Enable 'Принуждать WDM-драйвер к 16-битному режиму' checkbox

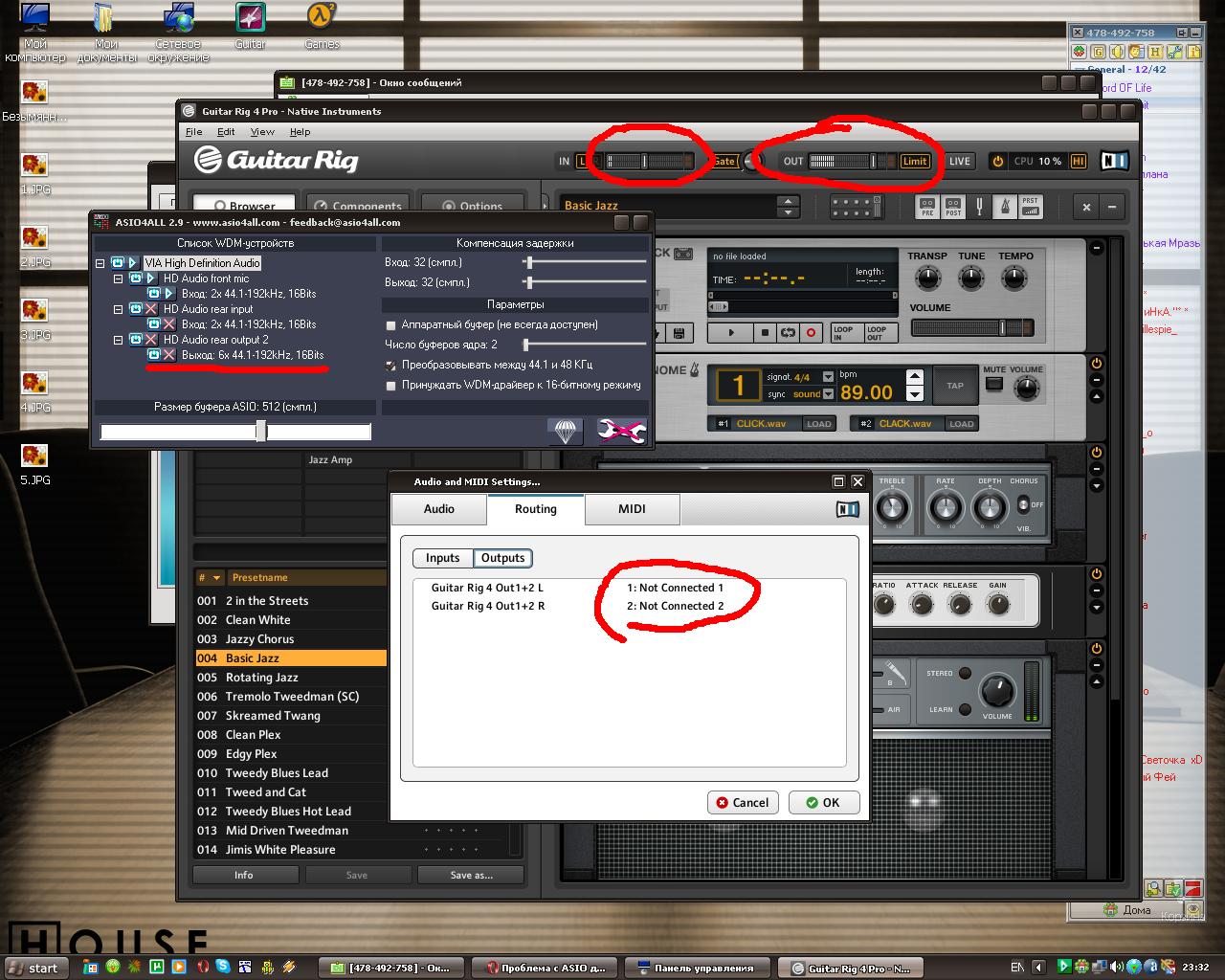(x=390, y=385)
